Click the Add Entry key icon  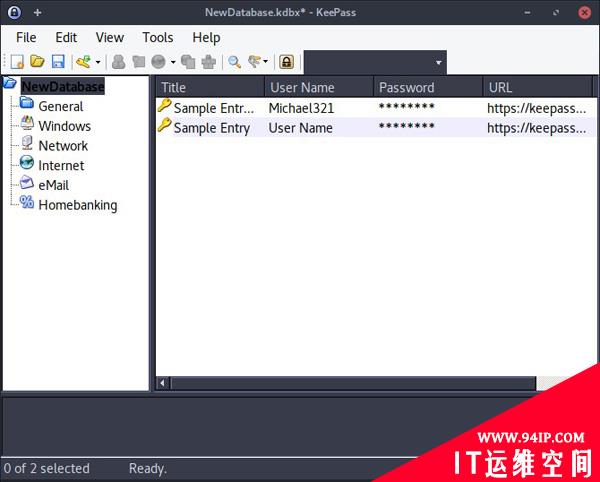(83, 62)
